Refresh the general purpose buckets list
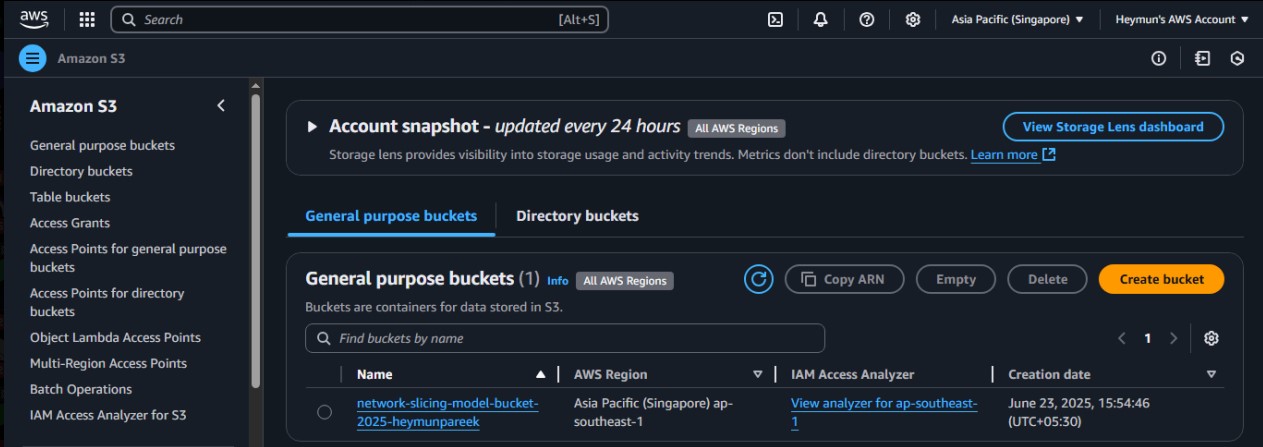 [x=759, y=279]
